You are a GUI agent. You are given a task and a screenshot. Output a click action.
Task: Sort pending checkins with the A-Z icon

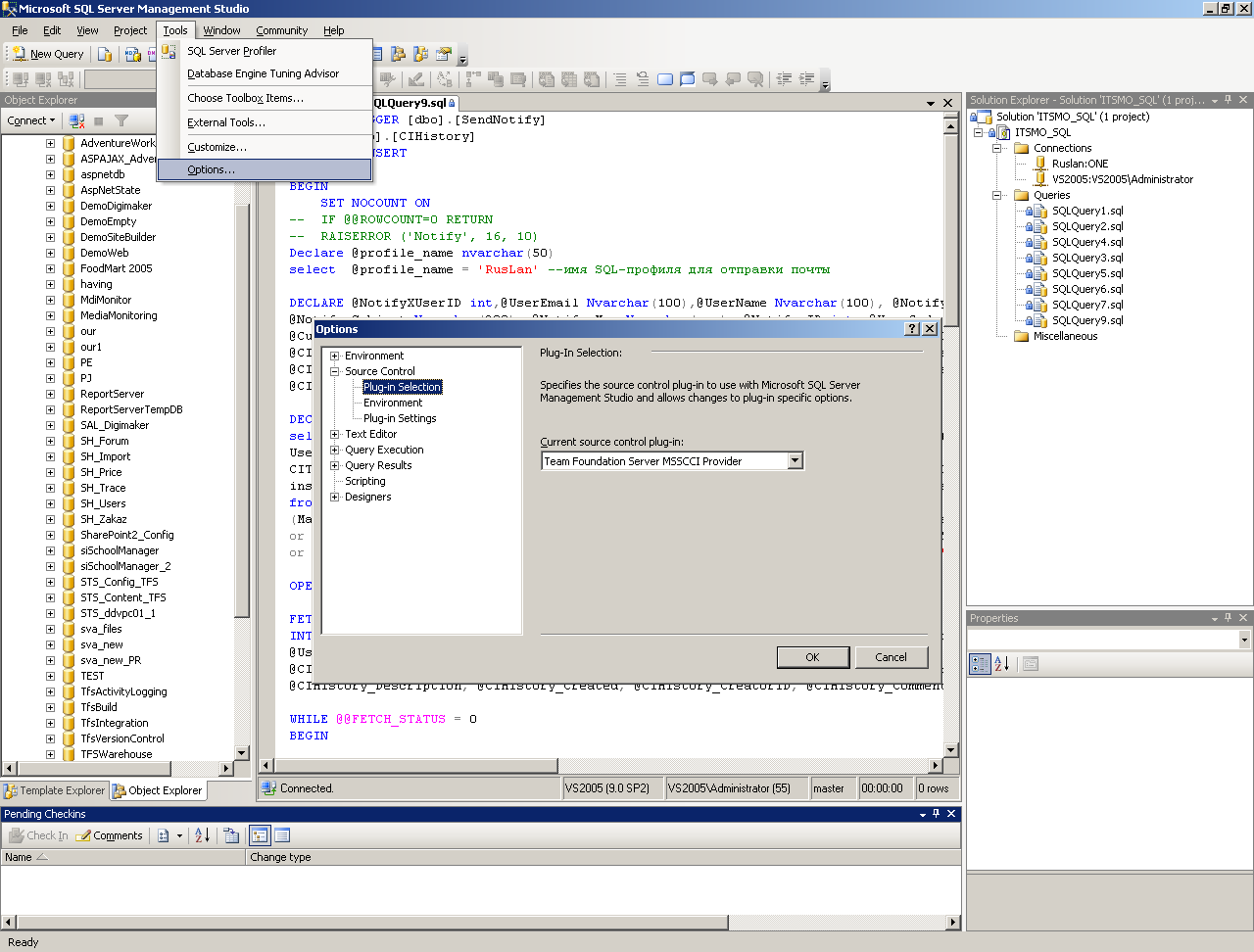(202, 835)
